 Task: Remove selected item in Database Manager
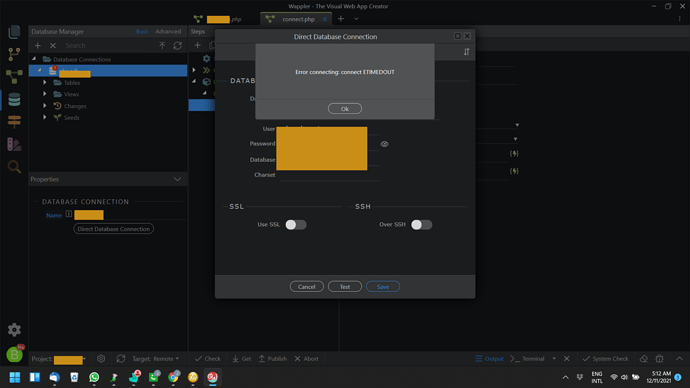(x=53, y=45)
